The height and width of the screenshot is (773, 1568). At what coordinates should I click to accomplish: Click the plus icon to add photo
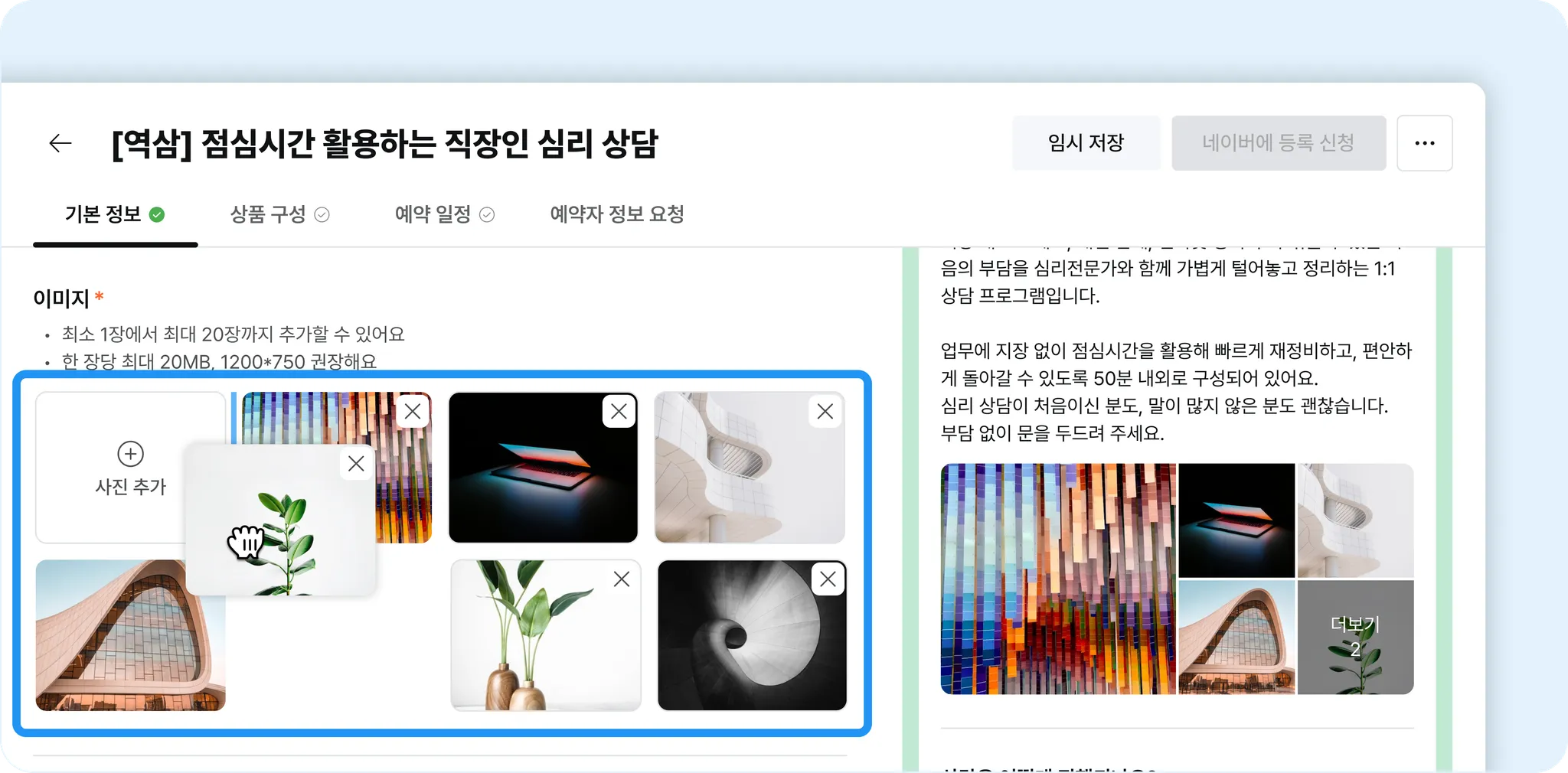coord(130,454)
